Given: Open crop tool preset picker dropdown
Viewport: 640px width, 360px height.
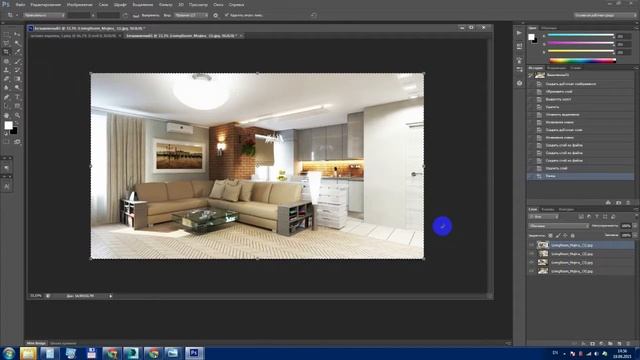Looking at the screenshot, I should (12, 15).
